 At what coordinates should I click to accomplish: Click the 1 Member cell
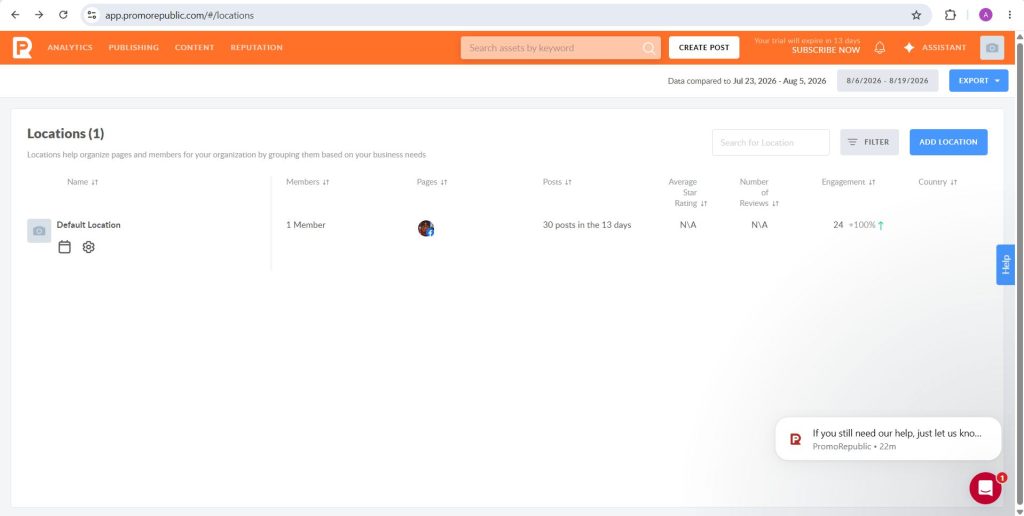point(305,225)
